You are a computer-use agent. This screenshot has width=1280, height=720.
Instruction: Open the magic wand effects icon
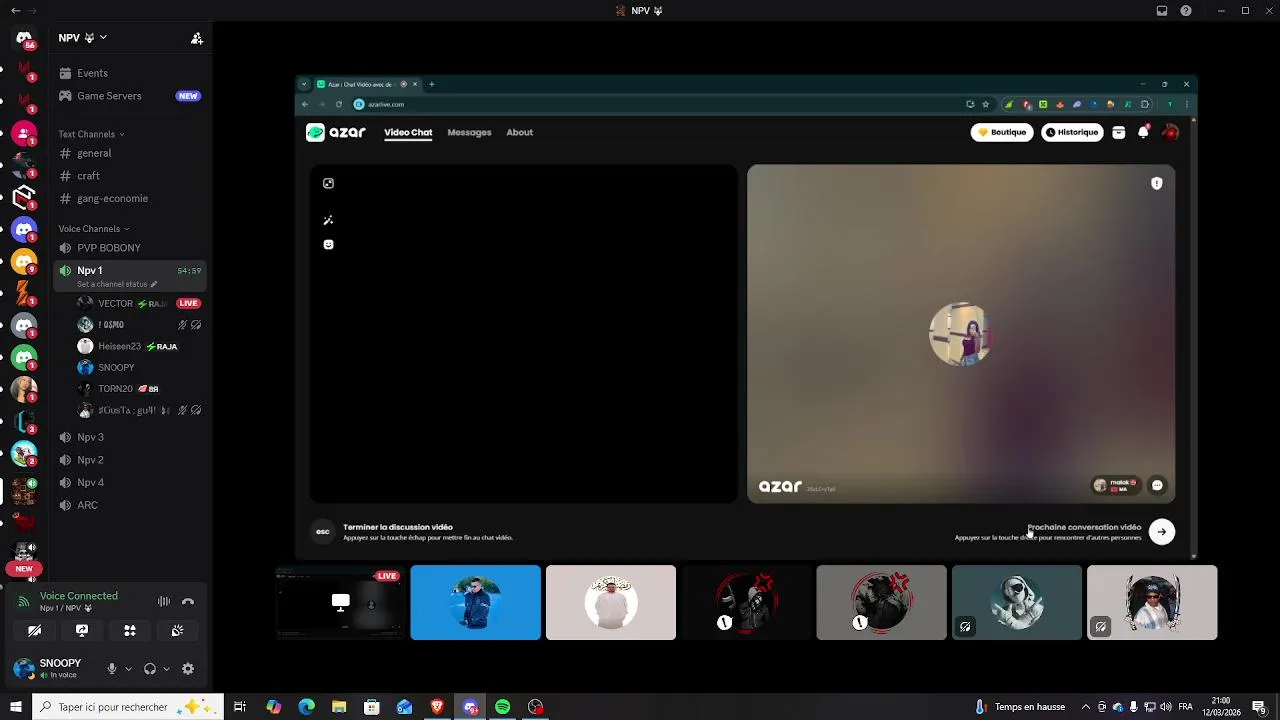click(x=328, y=220)
